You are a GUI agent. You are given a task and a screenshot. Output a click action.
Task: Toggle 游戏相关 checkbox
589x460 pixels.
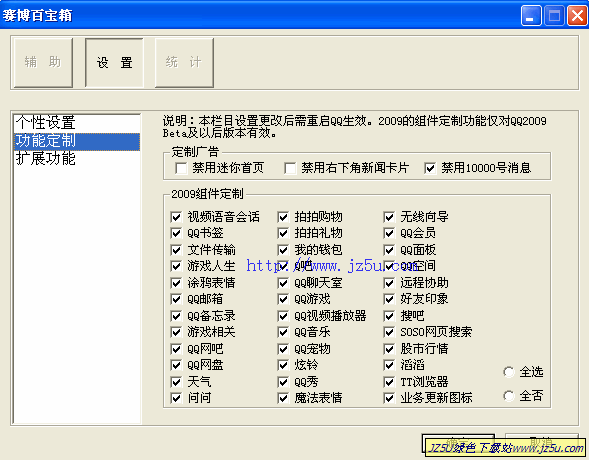pos(176,332)
